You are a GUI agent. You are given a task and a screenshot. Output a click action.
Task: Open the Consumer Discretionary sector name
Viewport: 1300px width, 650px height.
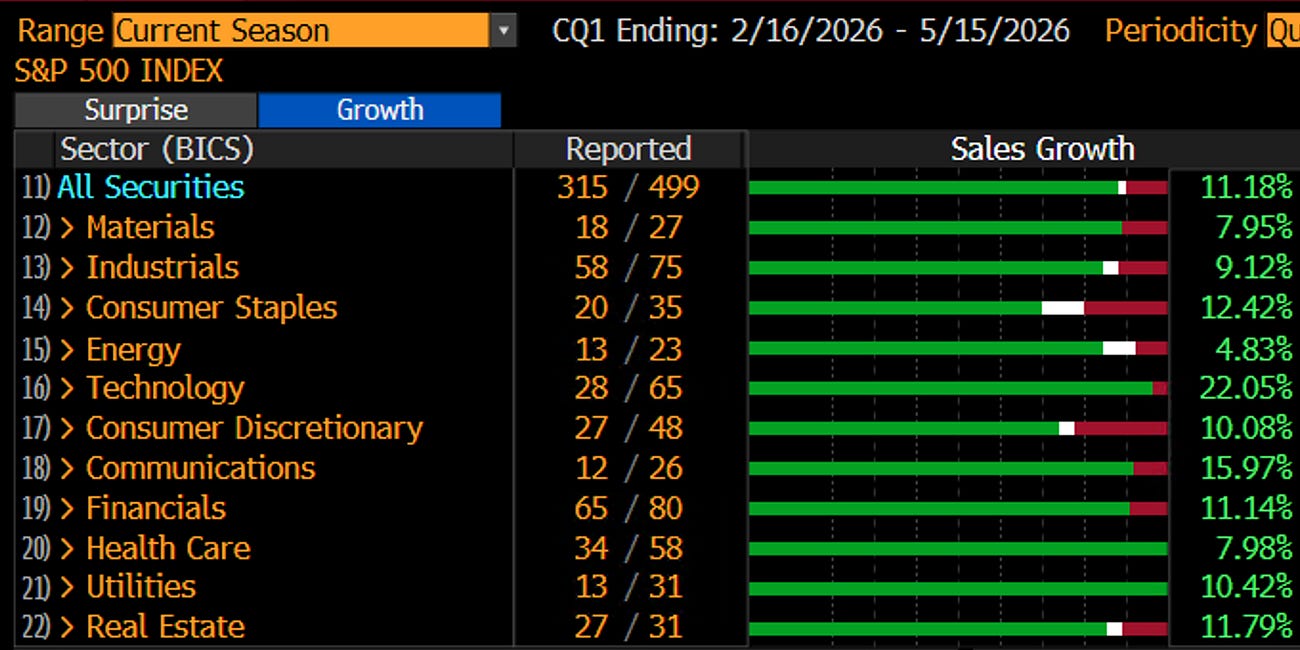point(255,427)
